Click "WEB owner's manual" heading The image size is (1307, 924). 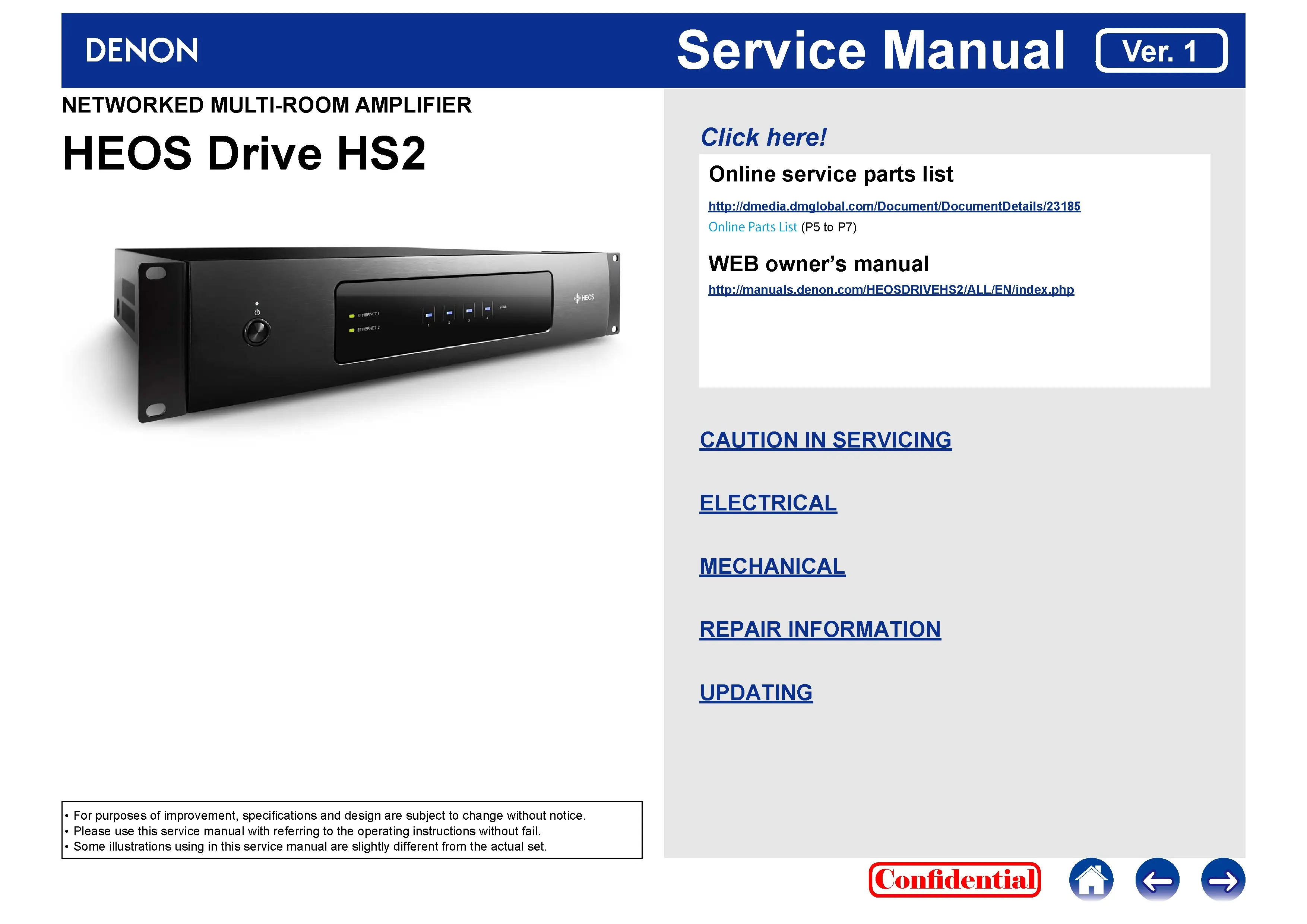click(818, 264)
